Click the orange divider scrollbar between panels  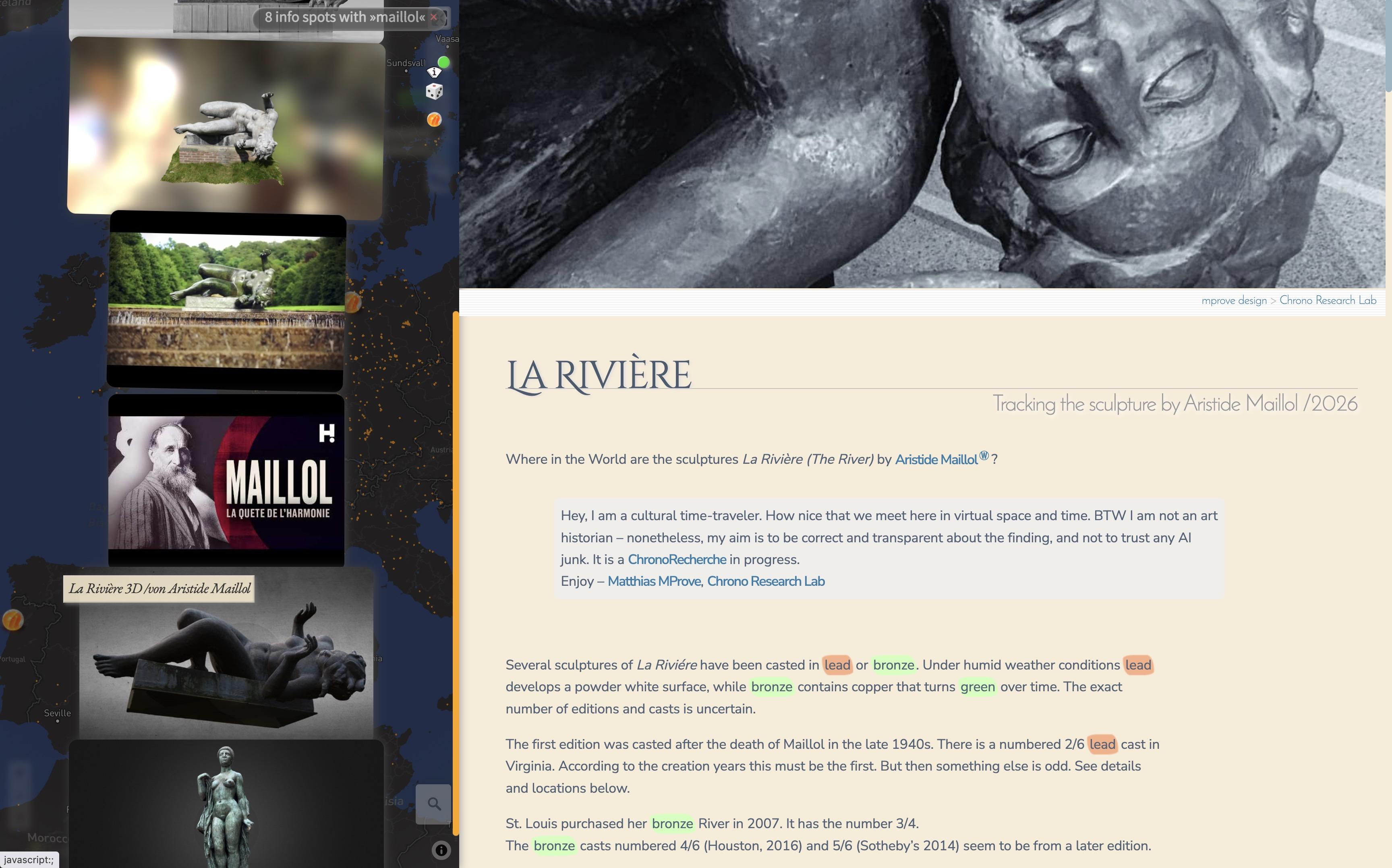456,573
